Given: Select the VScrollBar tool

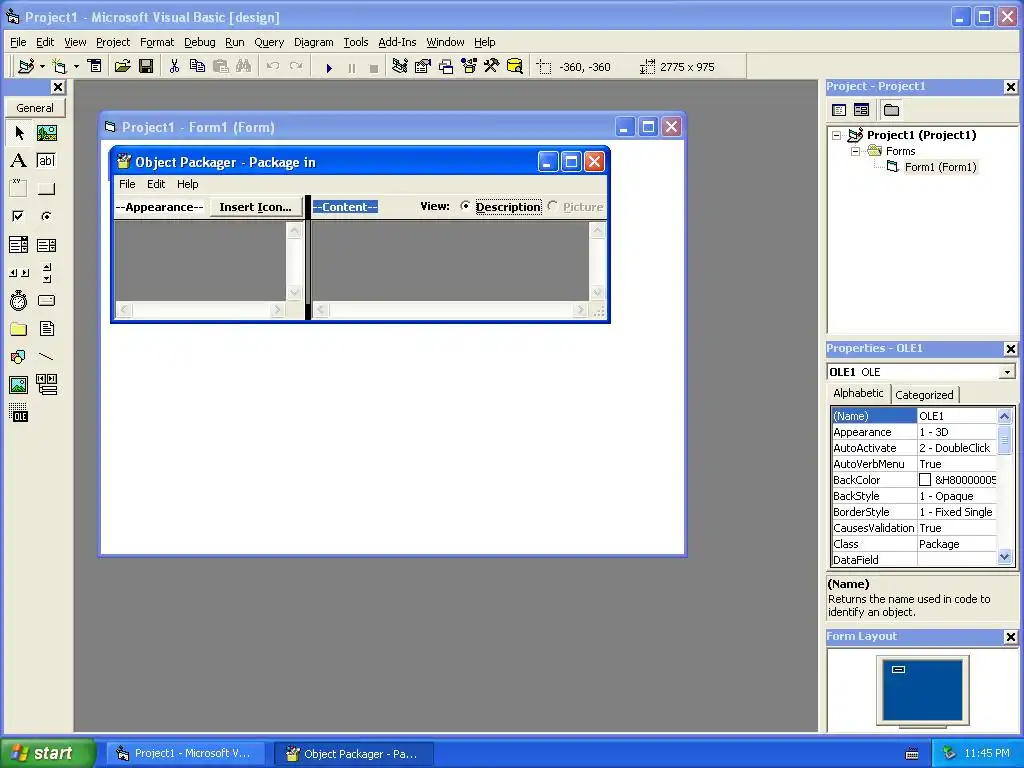Looking at the screenshot, I should (x=46, y=272).
